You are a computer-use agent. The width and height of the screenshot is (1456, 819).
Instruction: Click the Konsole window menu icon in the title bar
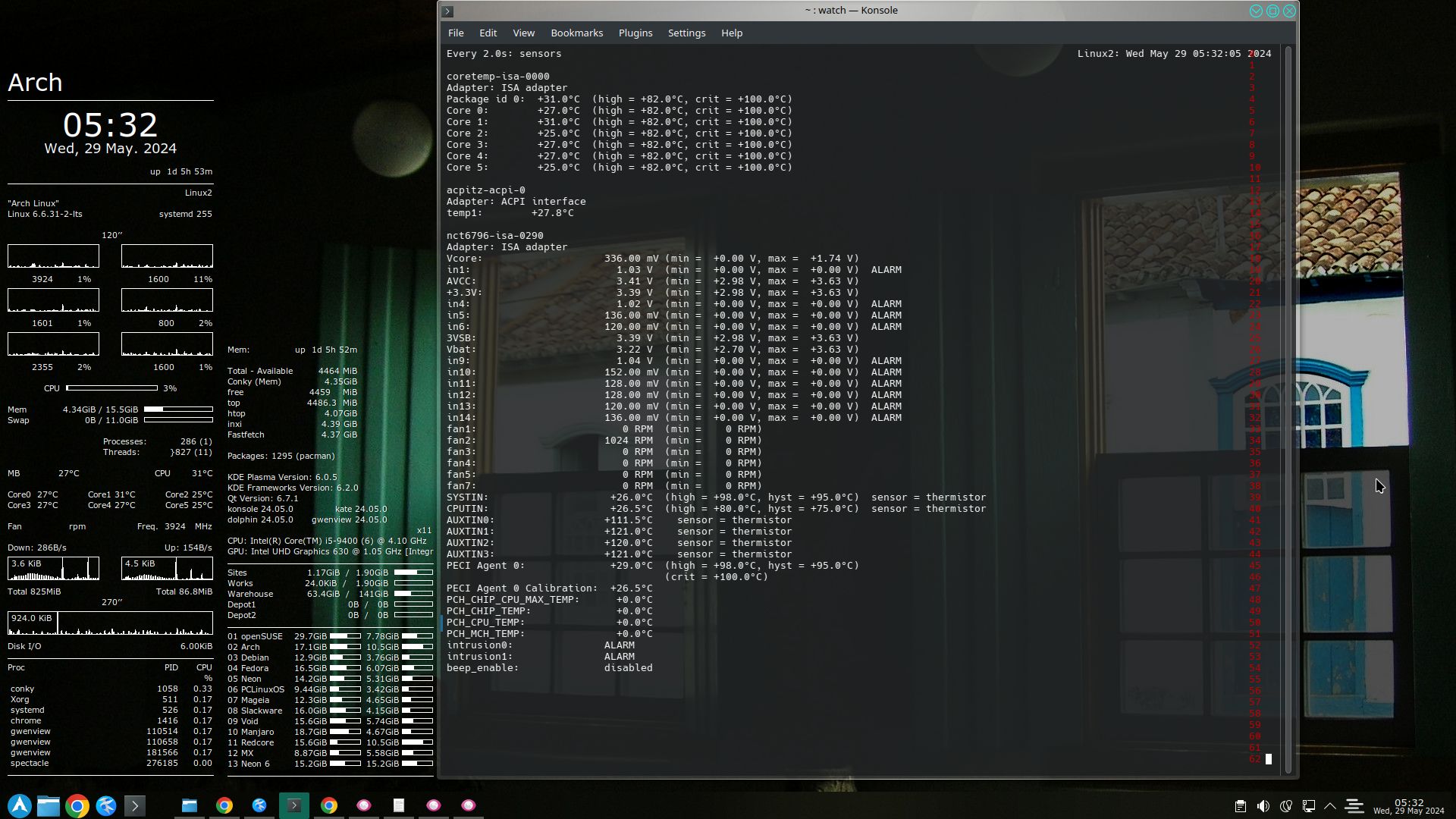click(447, 11)
